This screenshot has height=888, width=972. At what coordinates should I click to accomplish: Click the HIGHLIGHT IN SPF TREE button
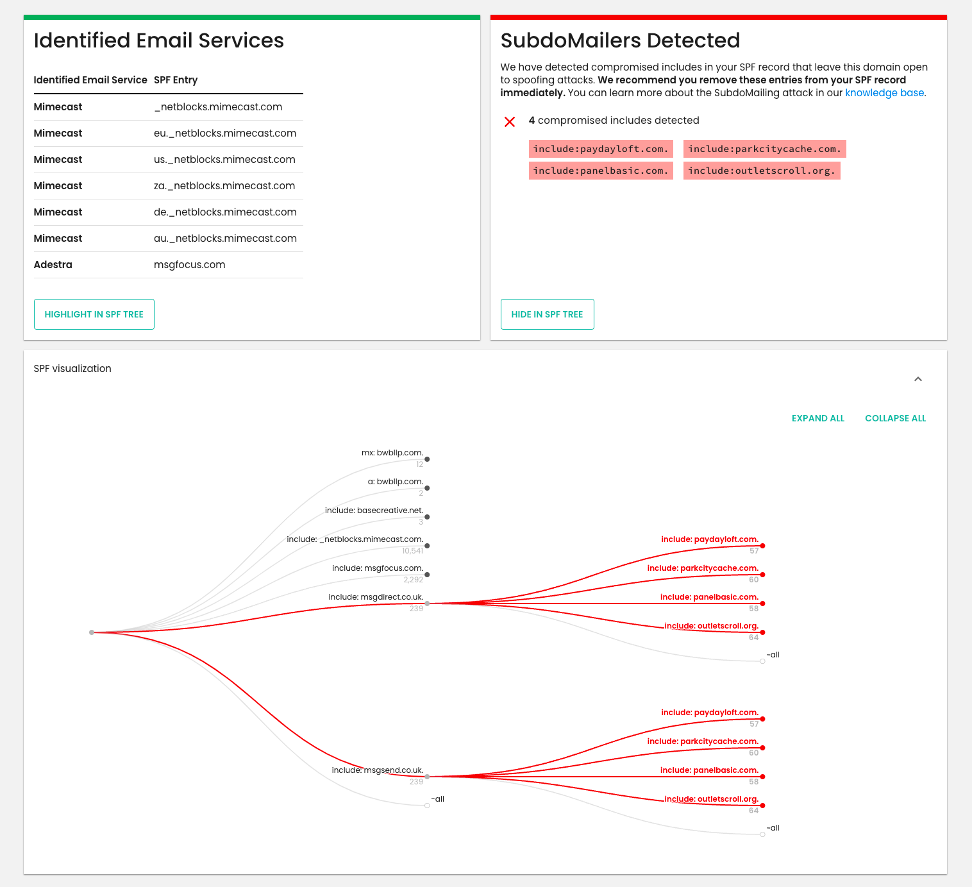pos(94,314)
